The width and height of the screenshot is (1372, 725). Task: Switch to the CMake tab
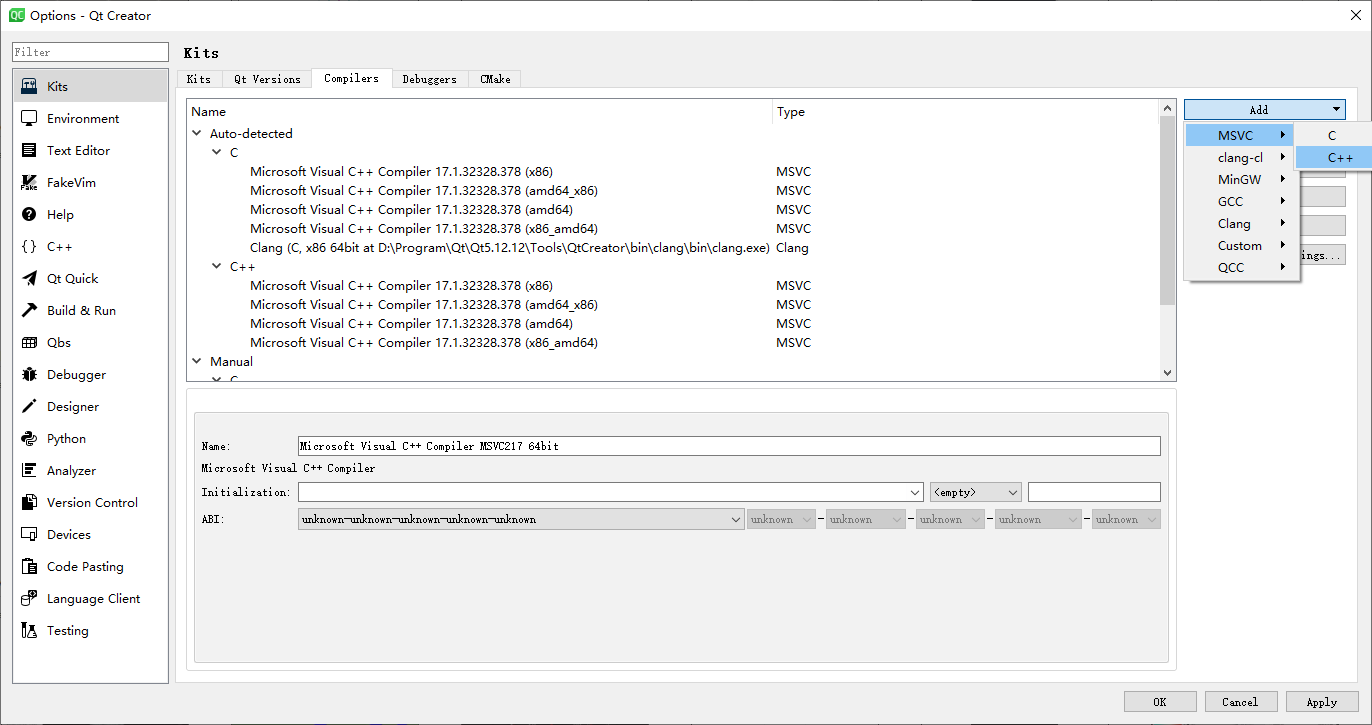pyautogui.click(x=495, y=79)
